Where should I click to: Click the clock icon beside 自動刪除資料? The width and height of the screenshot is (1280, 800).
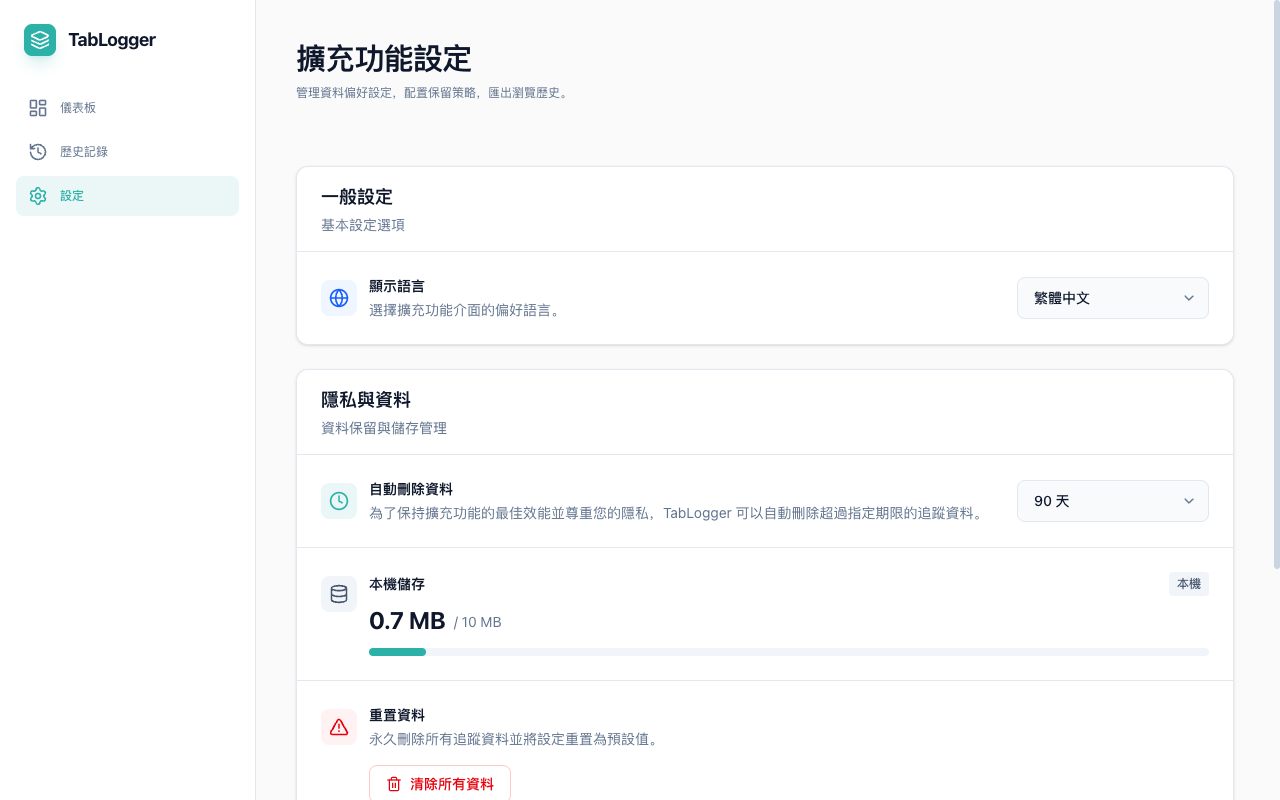(339, 500)
